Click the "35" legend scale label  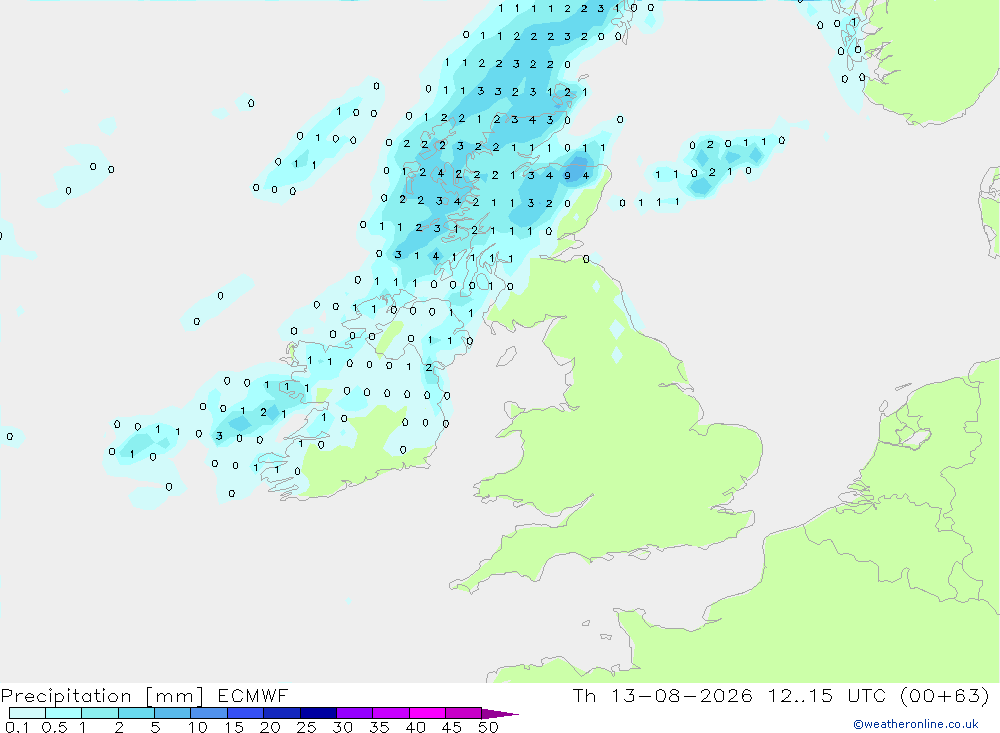(379, 727)
